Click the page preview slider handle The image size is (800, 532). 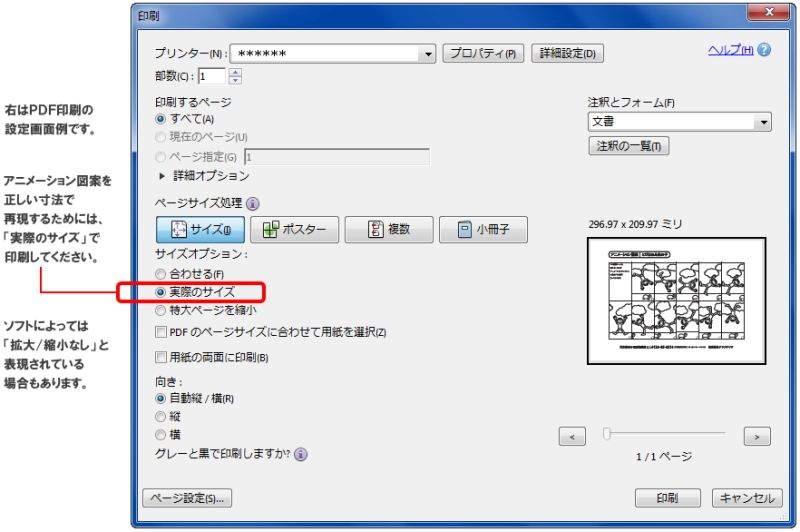pos(606,434)
